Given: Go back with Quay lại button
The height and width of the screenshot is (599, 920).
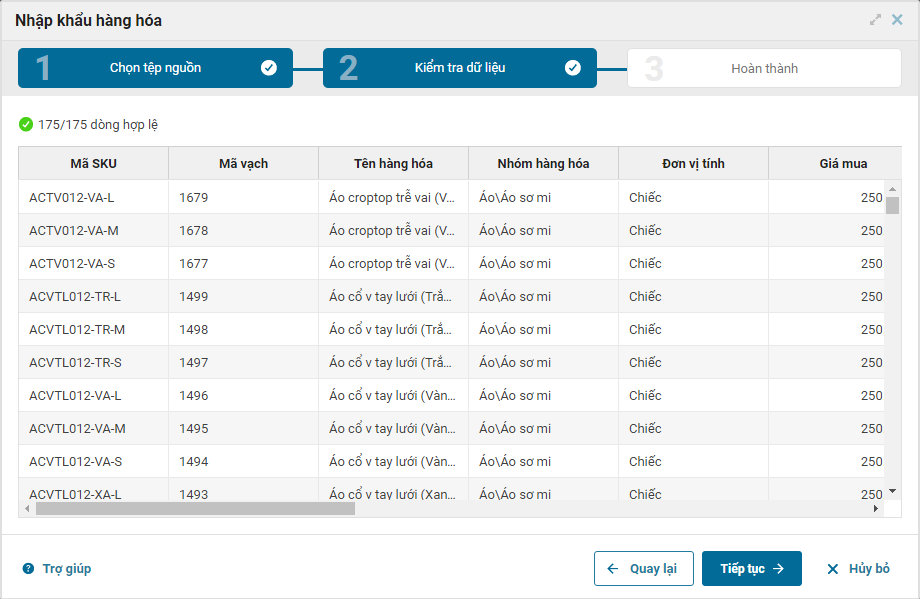Looking at the screenshot, I should pos(643,569).
